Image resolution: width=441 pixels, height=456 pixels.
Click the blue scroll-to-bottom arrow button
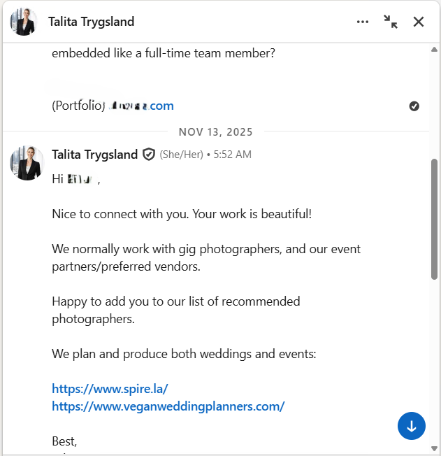coord(411,426)
